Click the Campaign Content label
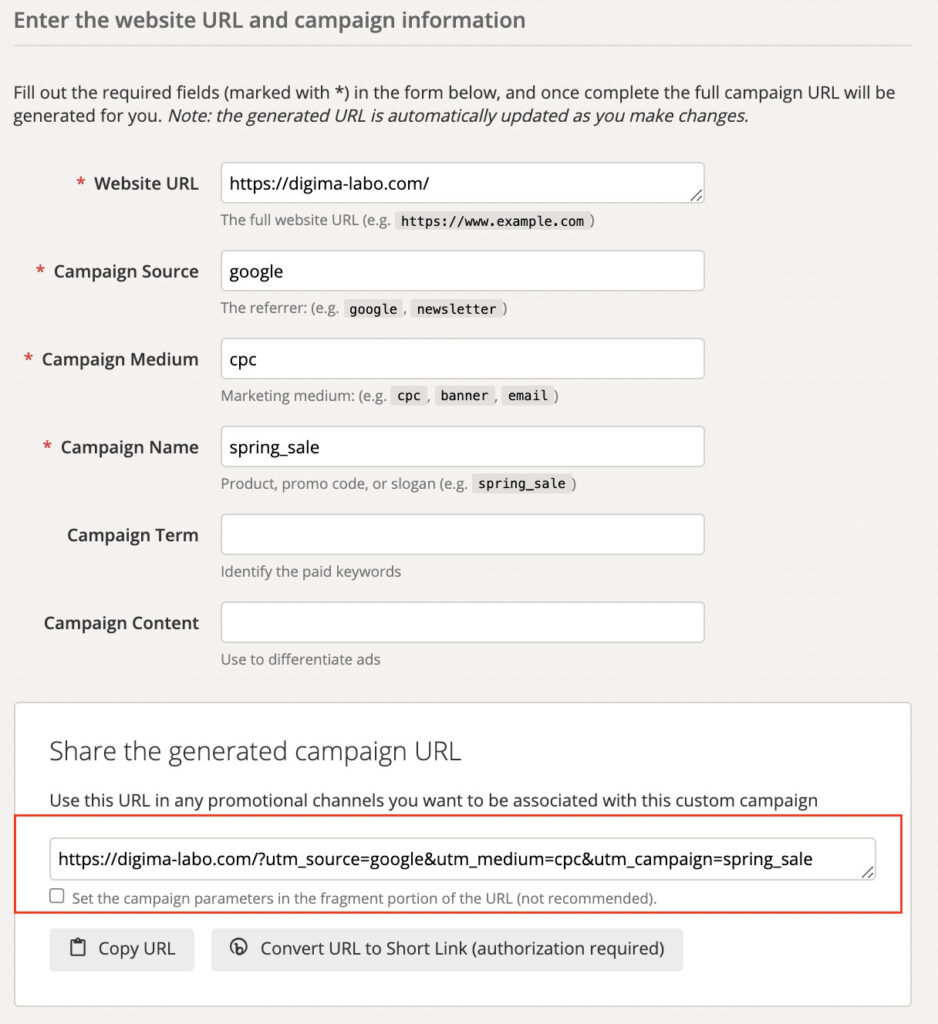Viewport: 938px width, 1024px height. coord(121,624)
